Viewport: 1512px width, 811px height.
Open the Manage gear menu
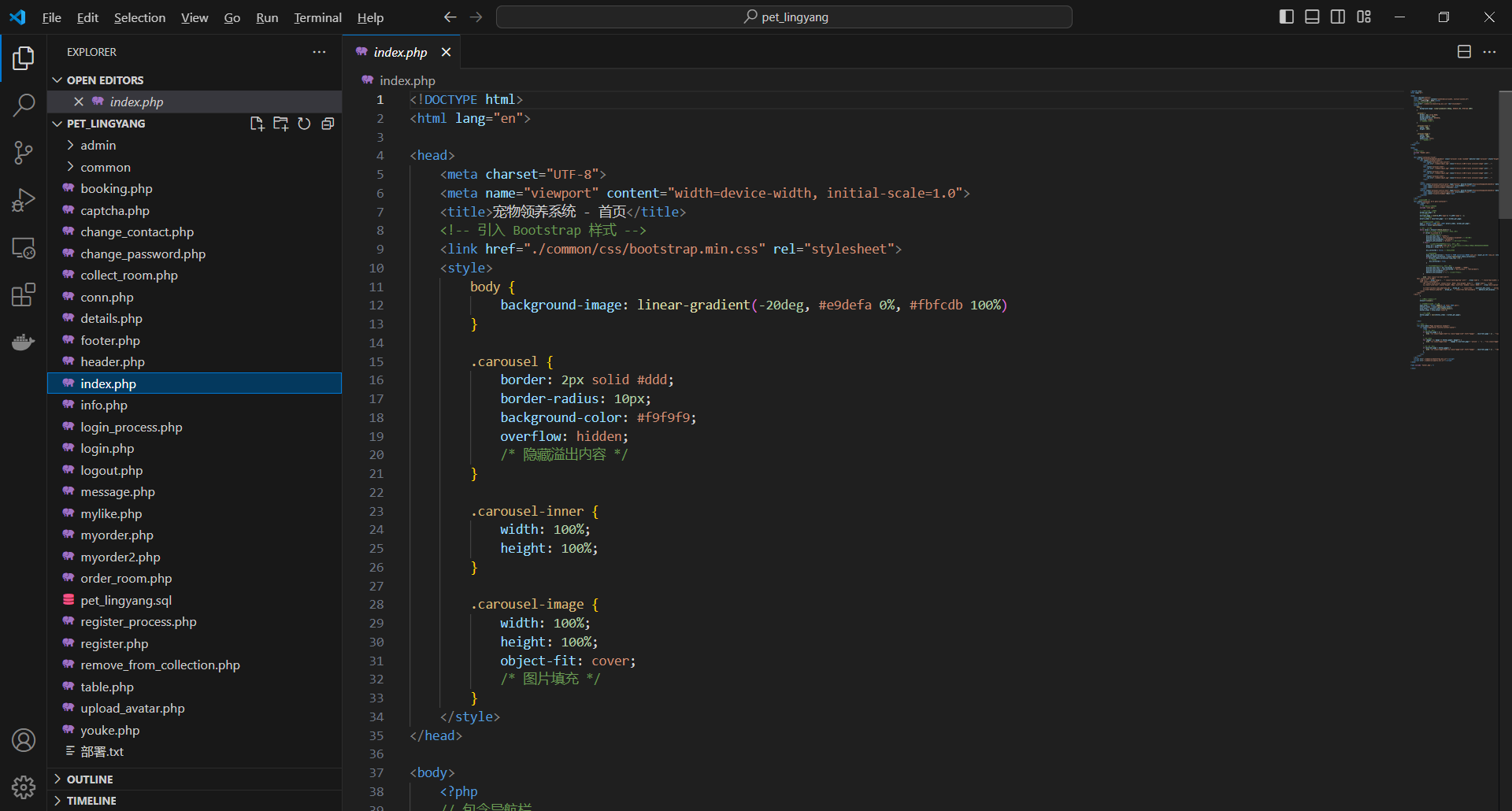[24, 787]
